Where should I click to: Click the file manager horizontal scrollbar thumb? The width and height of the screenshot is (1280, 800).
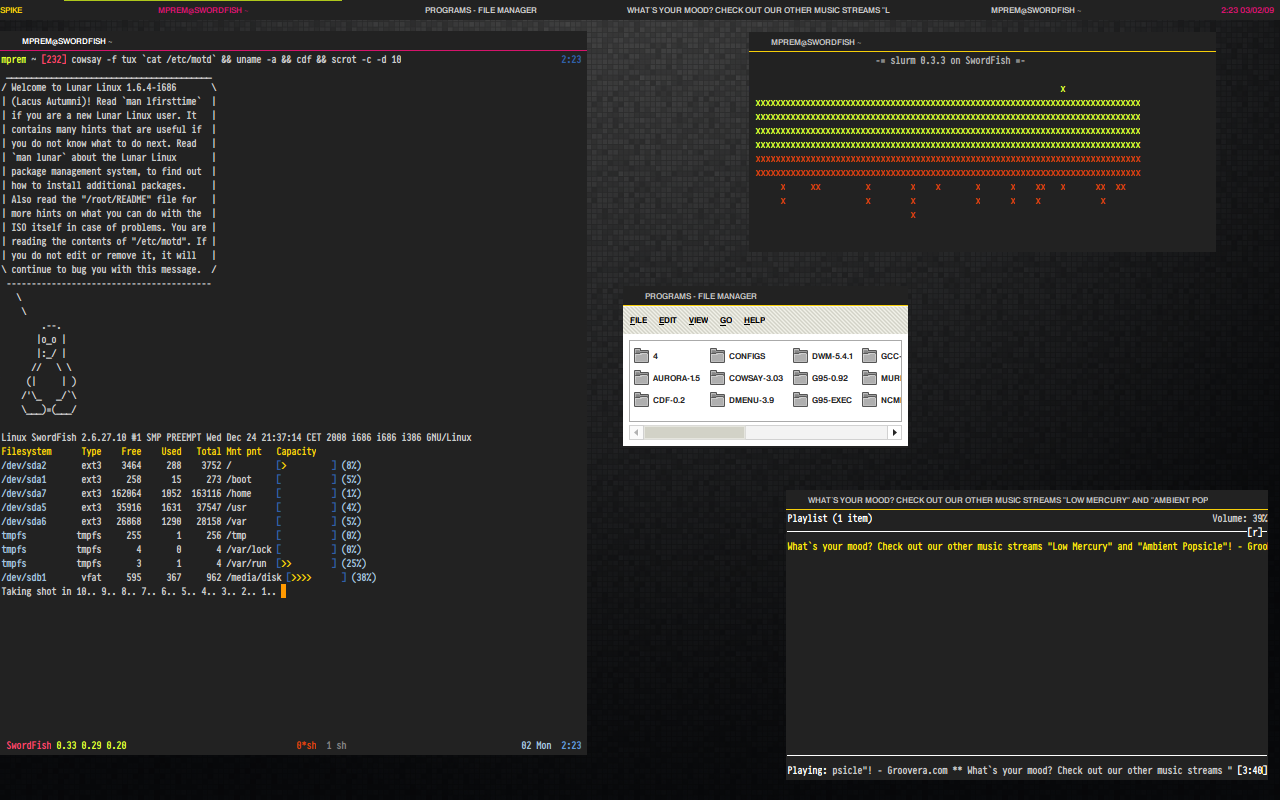(694, 433)
